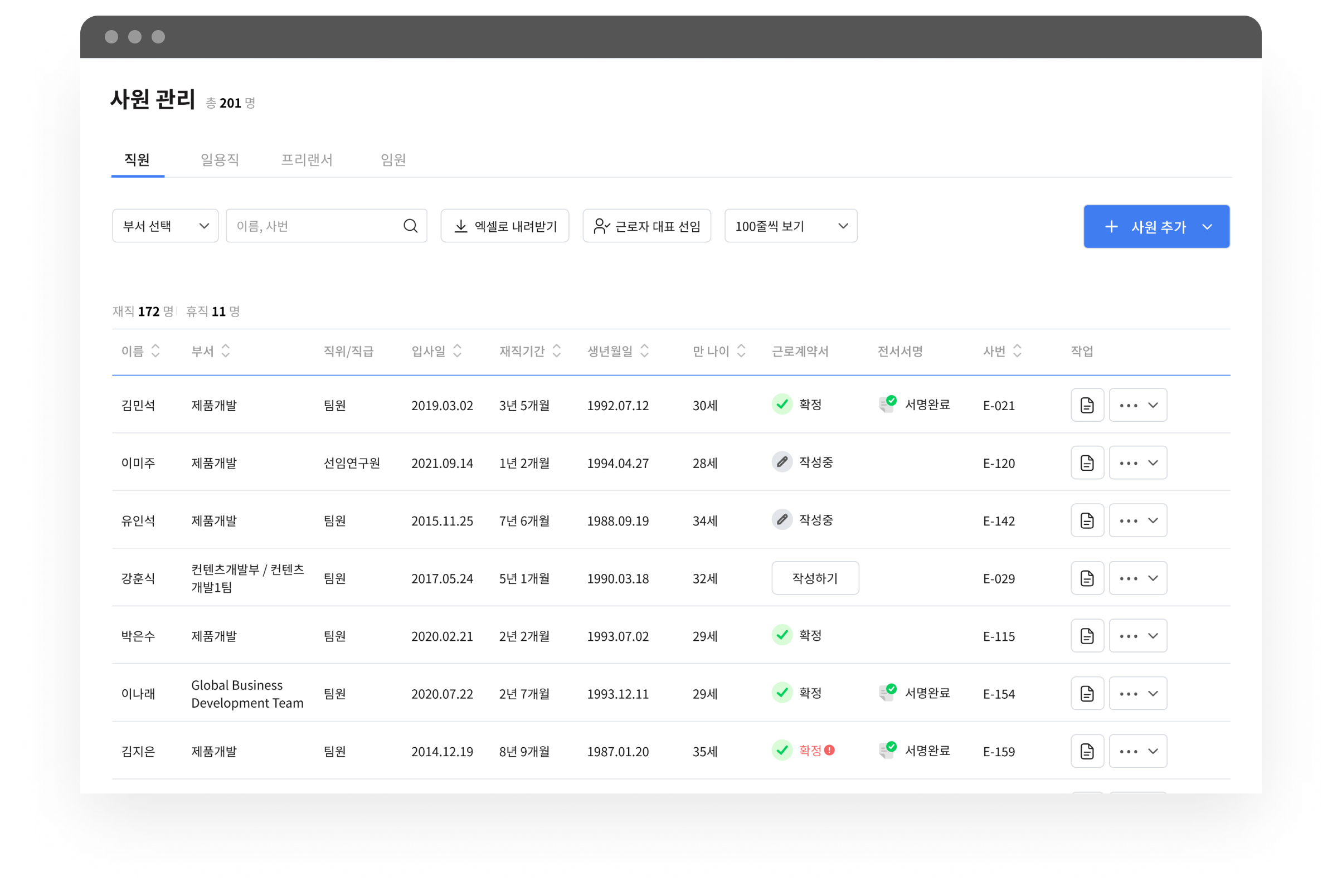Expand more-actions dropdown for 유인석 row

pyautogui.click(x=1137, y=520)
